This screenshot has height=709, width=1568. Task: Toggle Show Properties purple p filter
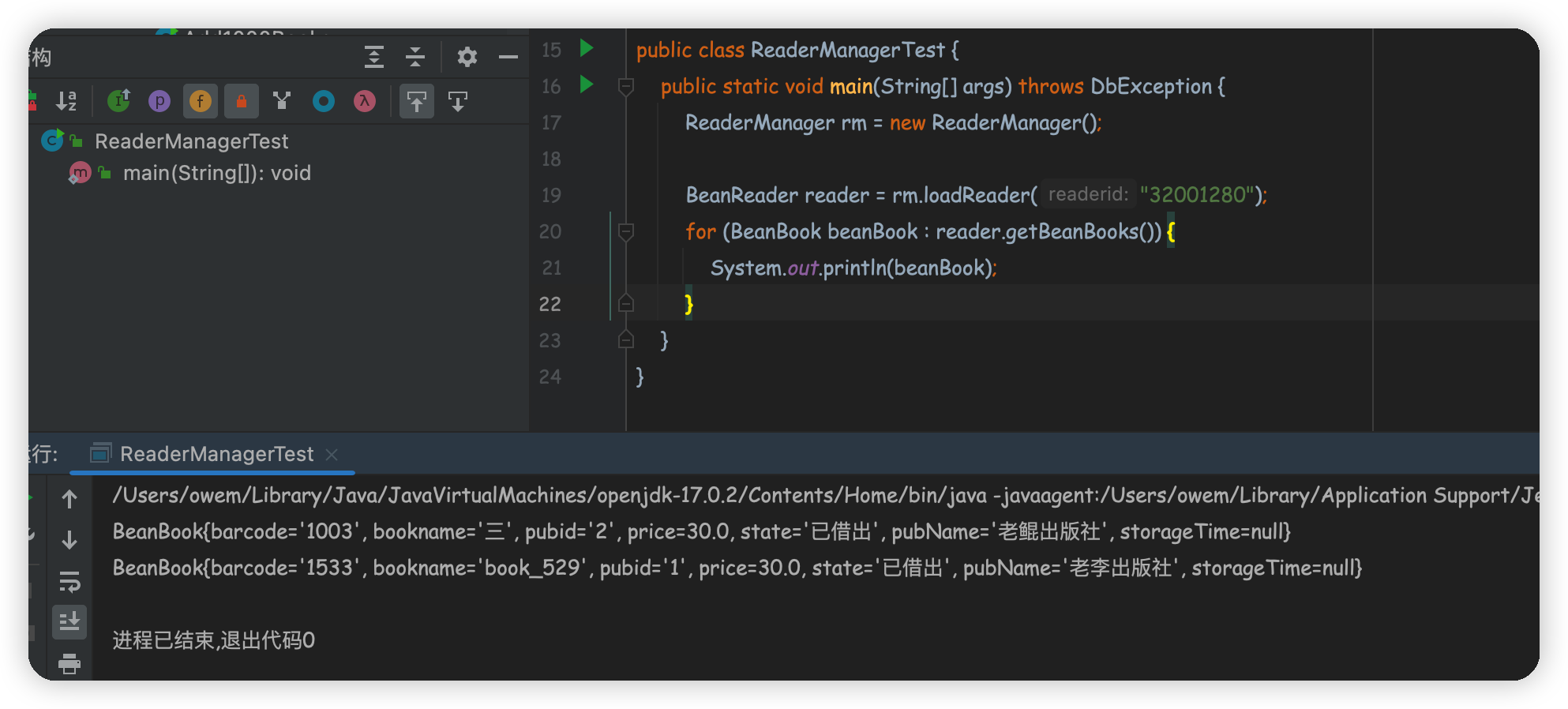point(159,101)
